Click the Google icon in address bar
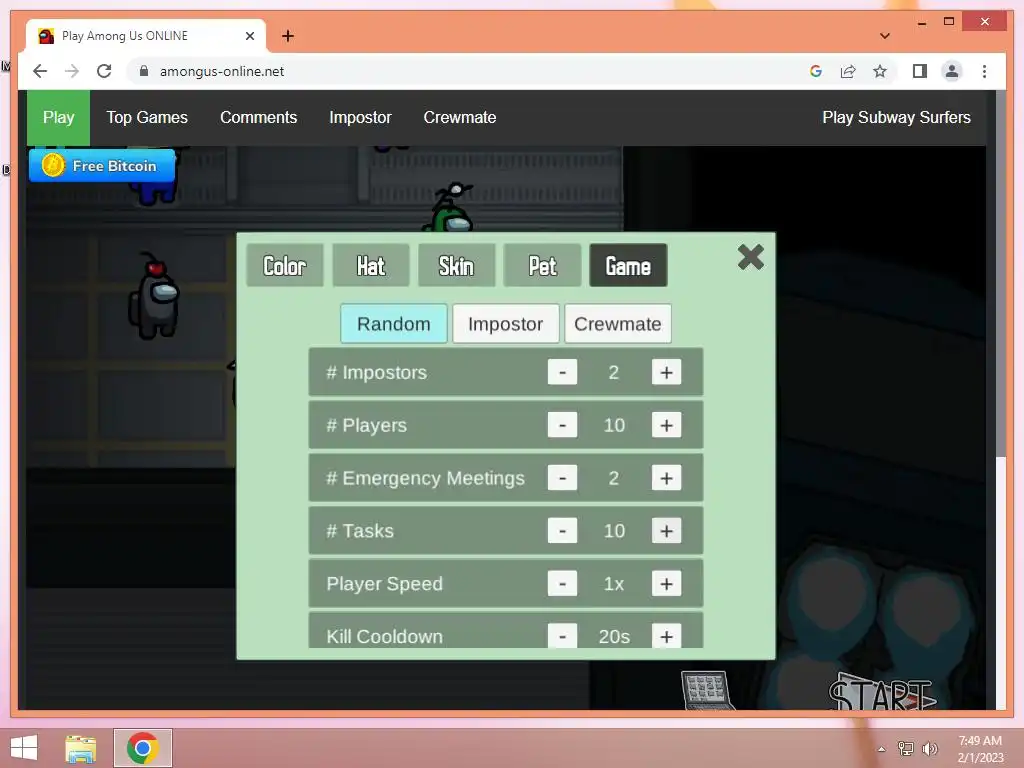This screenshot has width=1024, height=768. click(816, 71)
